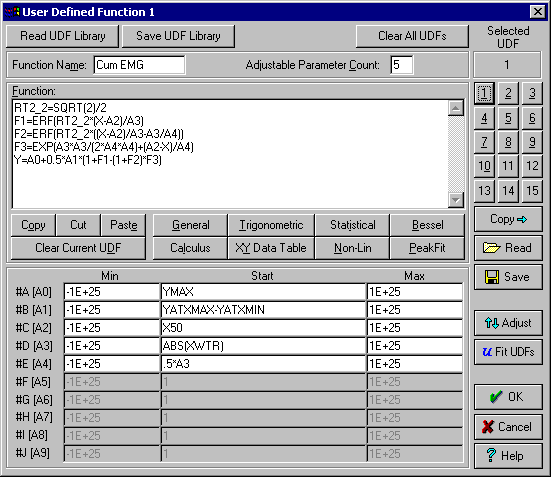Viewport: 551px width, 477px height.
Task: Click the function scrollbar track
Action: pyautogui.click(x=456, y=154)
